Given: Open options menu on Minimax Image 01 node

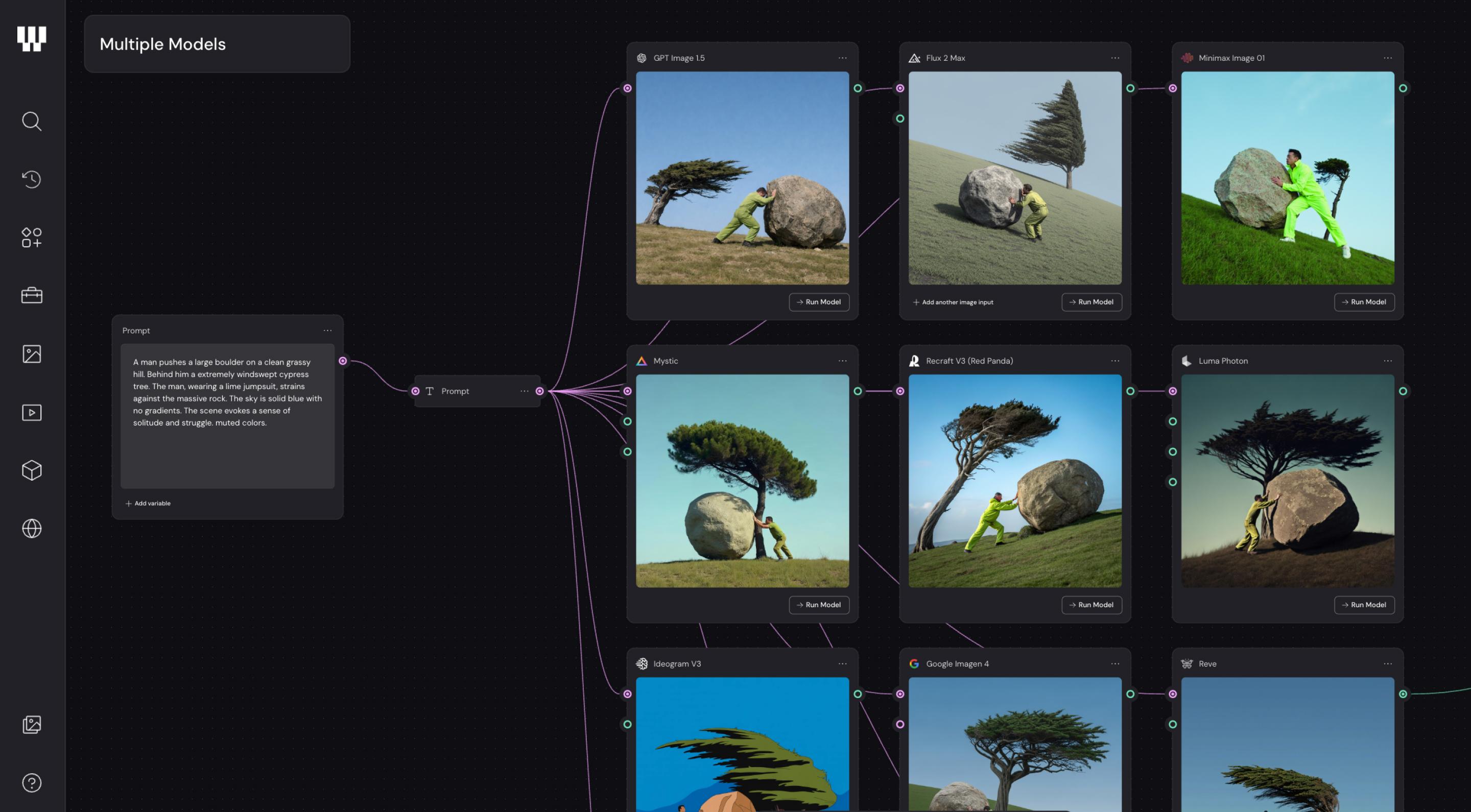Looking at the screenshot, I should (x=1388, y=58).
